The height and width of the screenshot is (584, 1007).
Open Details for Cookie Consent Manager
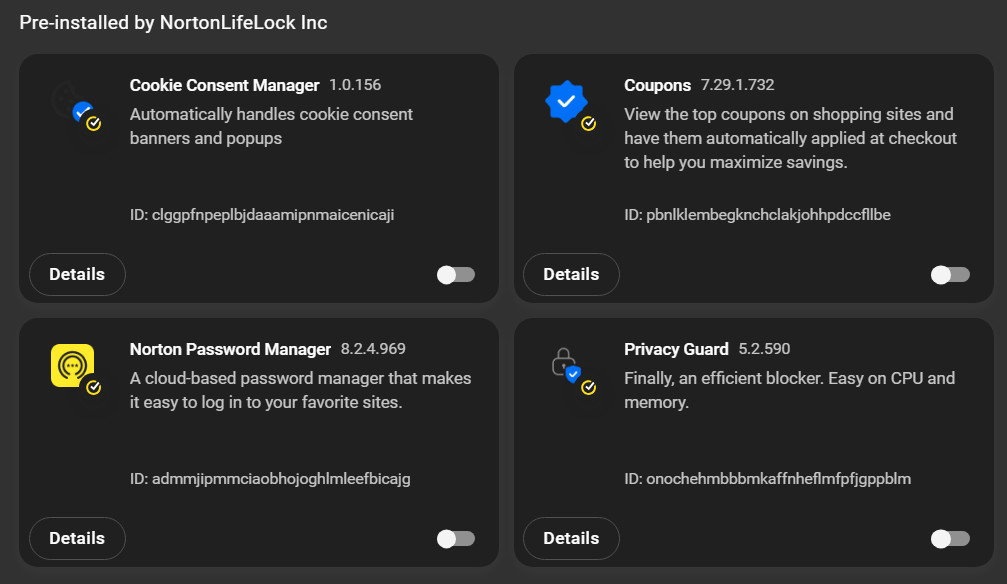[77, 274]
